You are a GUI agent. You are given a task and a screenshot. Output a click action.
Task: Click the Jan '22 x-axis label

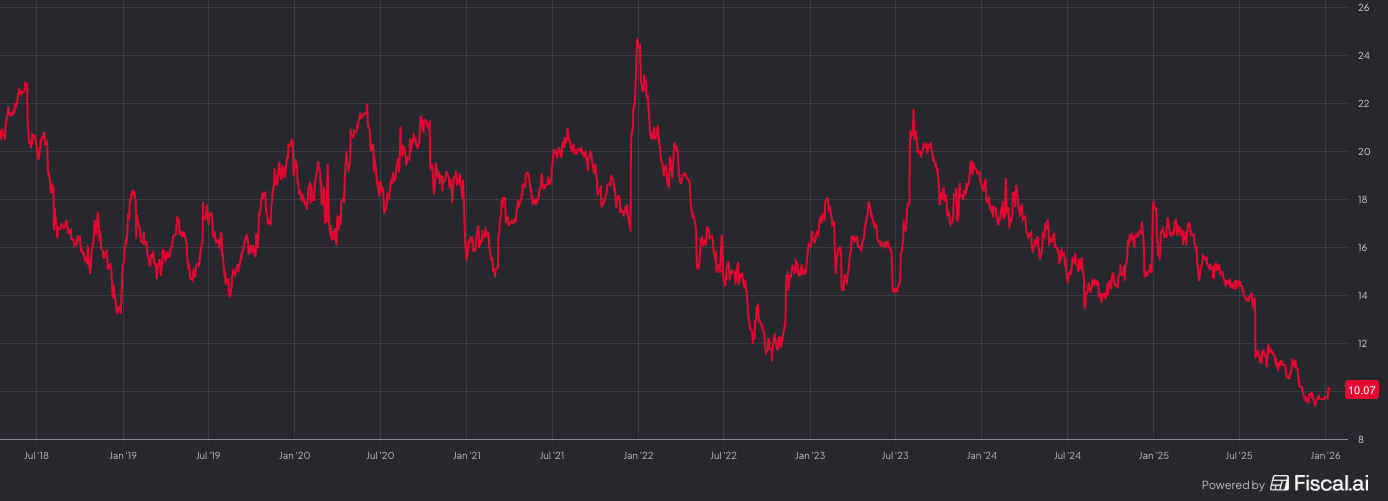(638, 456)
